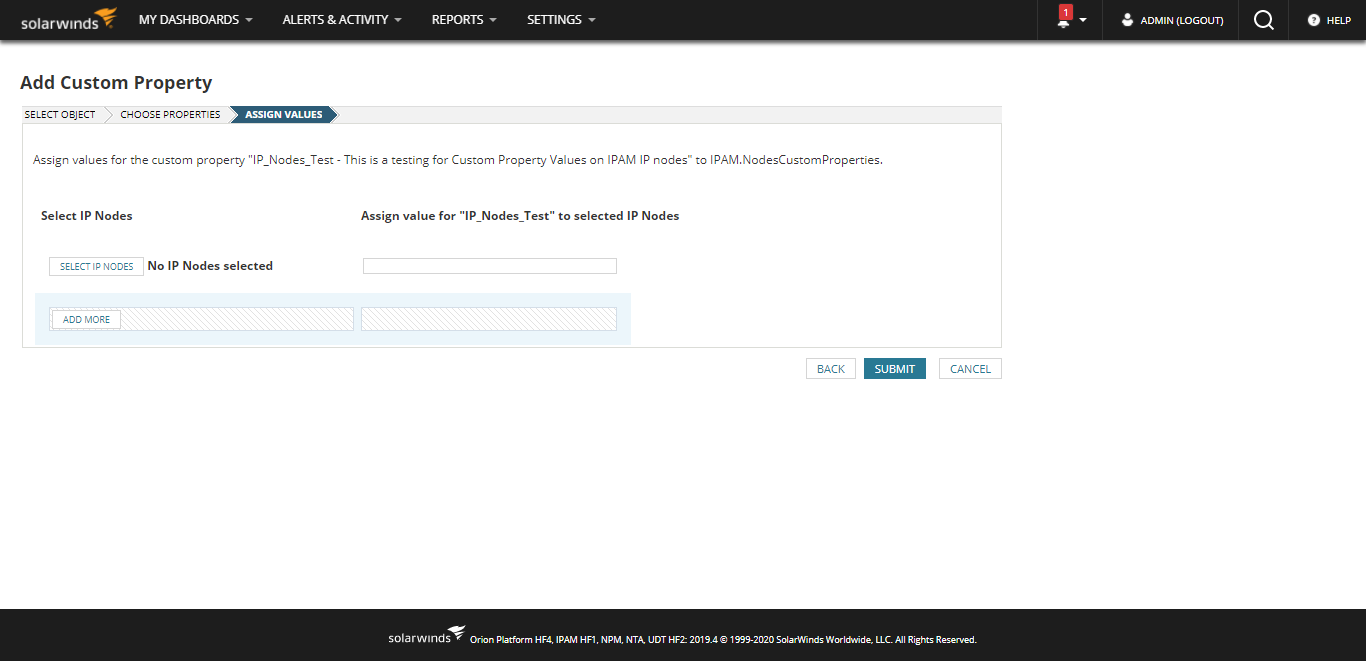The height and width of the screenshot is (661, 1366).
Task: Click the custom property description sentence
Action: coord(458,160)
